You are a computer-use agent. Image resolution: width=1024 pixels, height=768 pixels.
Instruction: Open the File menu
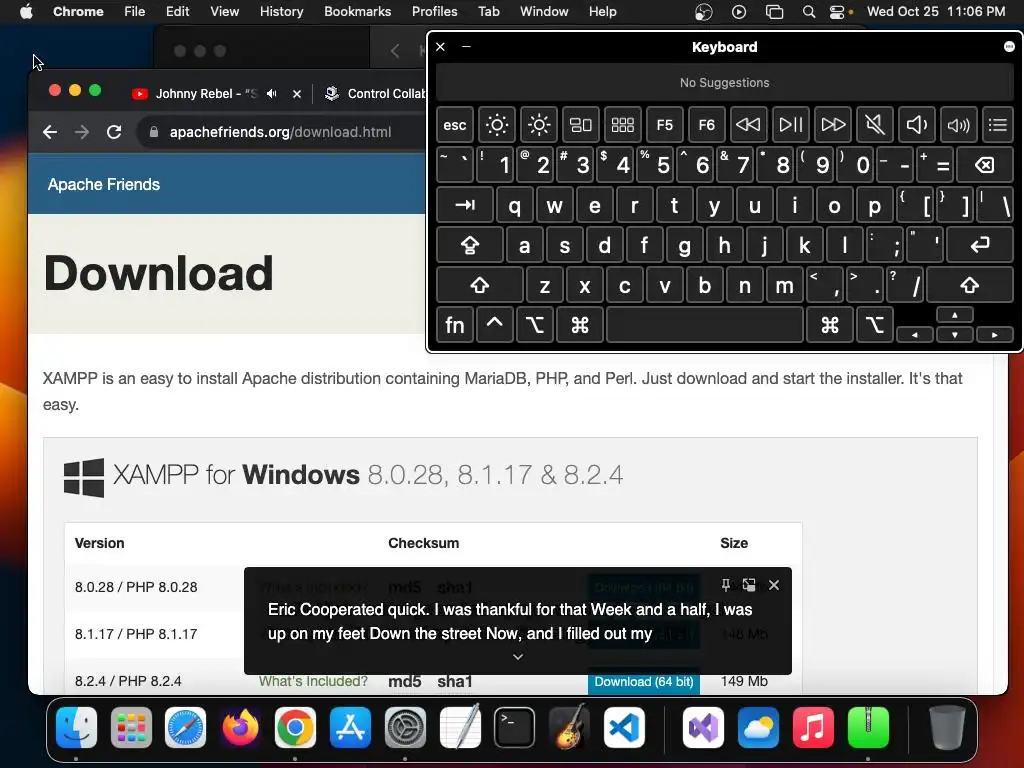(x=135, y=11)
